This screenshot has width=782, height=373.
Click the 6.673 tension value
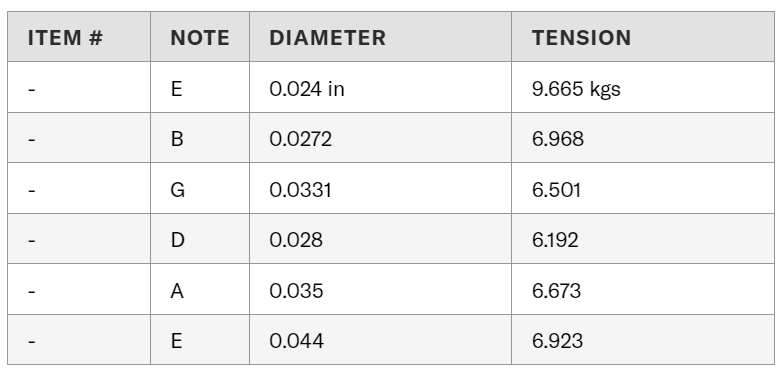[556, 291]
